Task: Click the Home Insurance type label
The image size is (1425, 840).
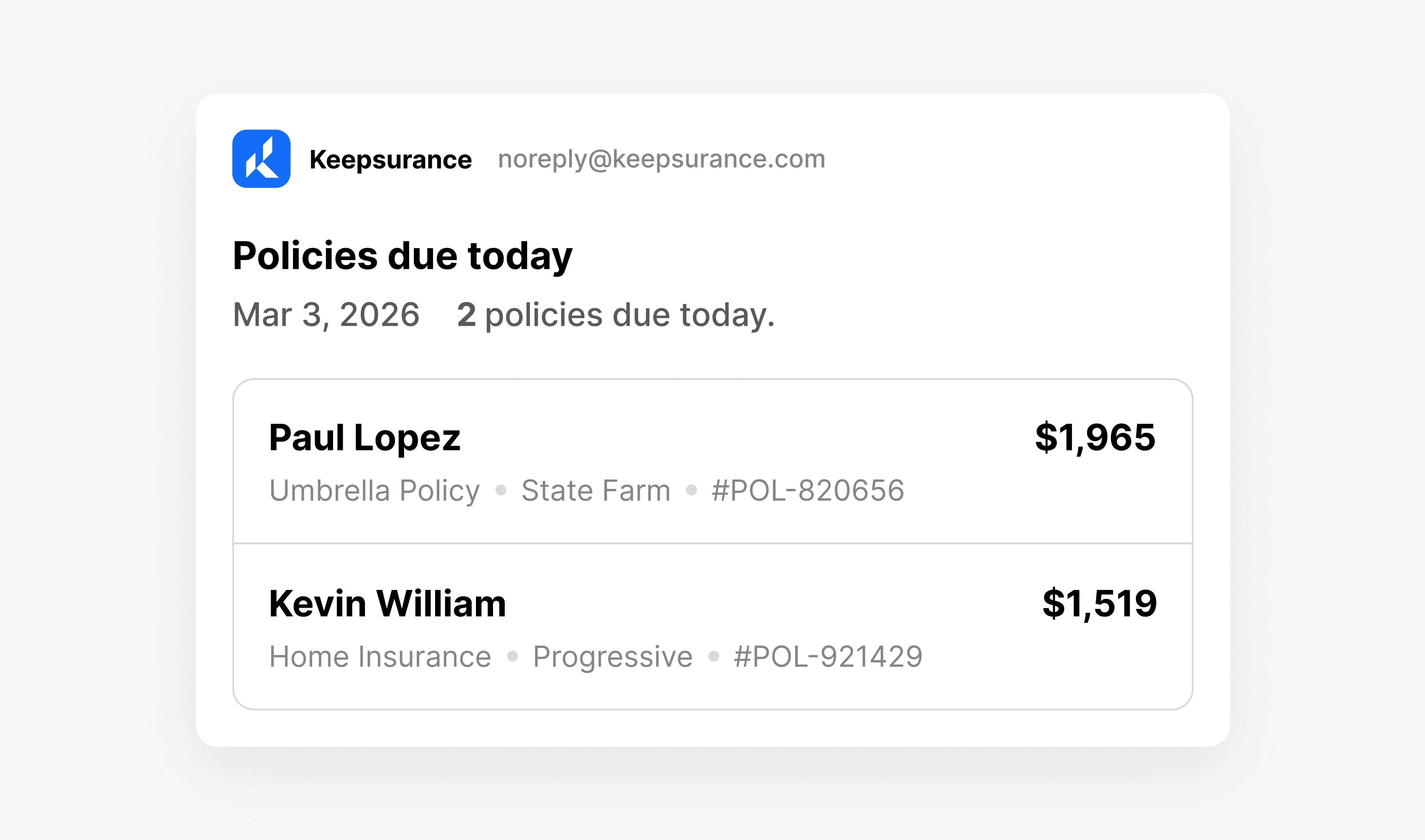Action: click(380, 657)
